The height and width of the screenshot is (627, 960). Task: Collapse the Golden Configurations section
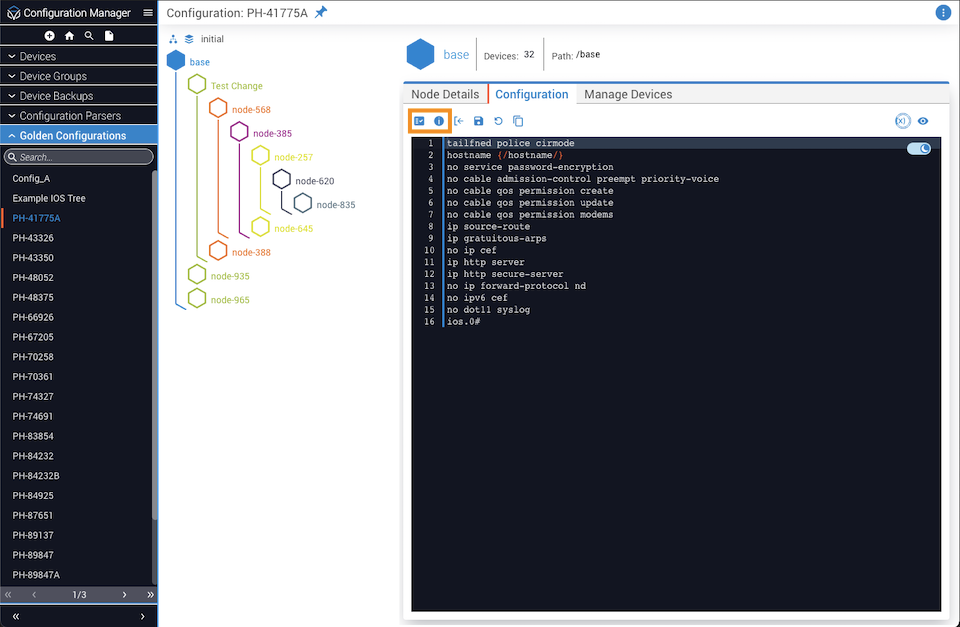(x=79, y=135)
